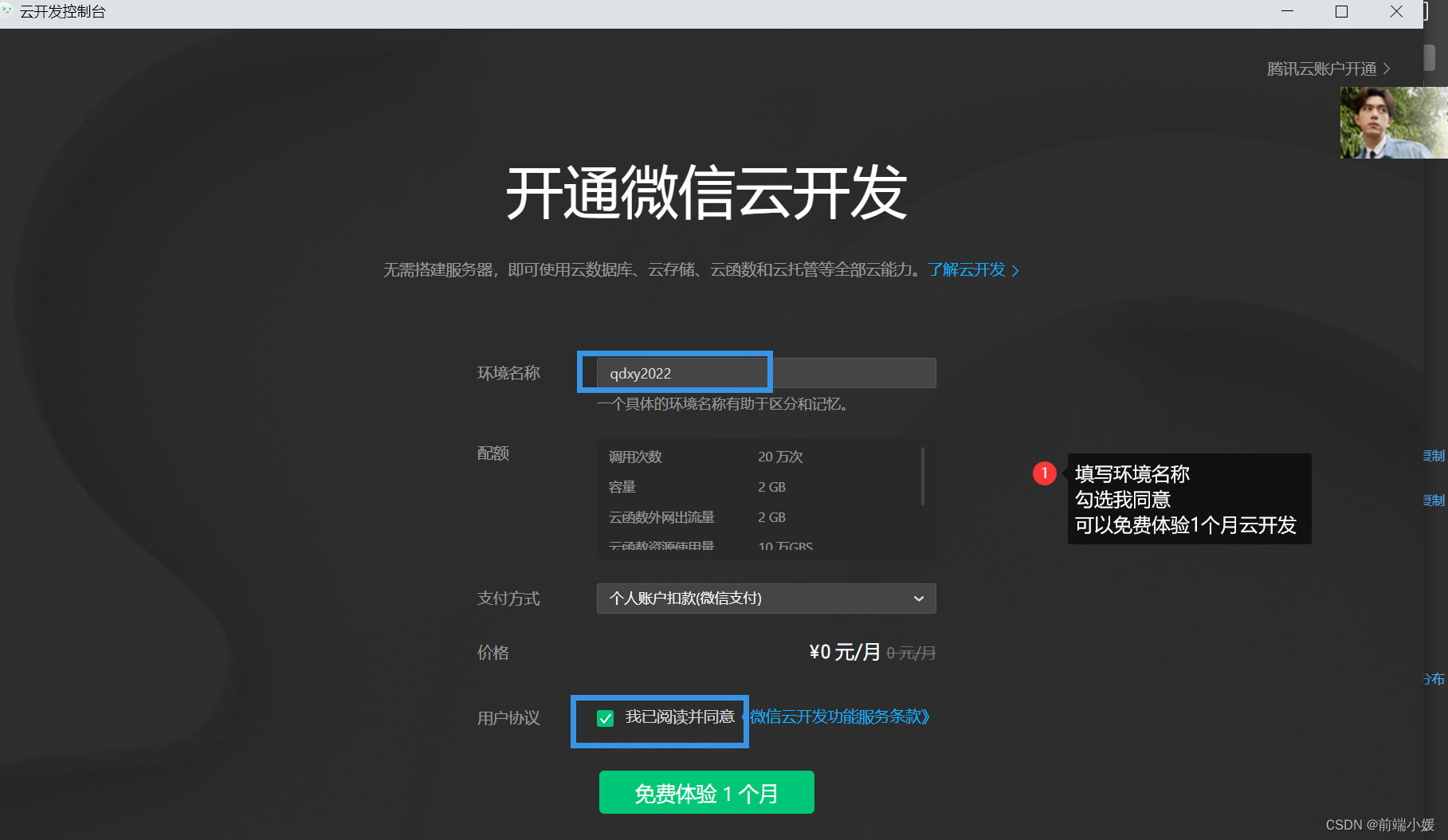1448x840 pixels.
Task: Click the ¥0 元/月 price value
Action: tap(845, 652)
